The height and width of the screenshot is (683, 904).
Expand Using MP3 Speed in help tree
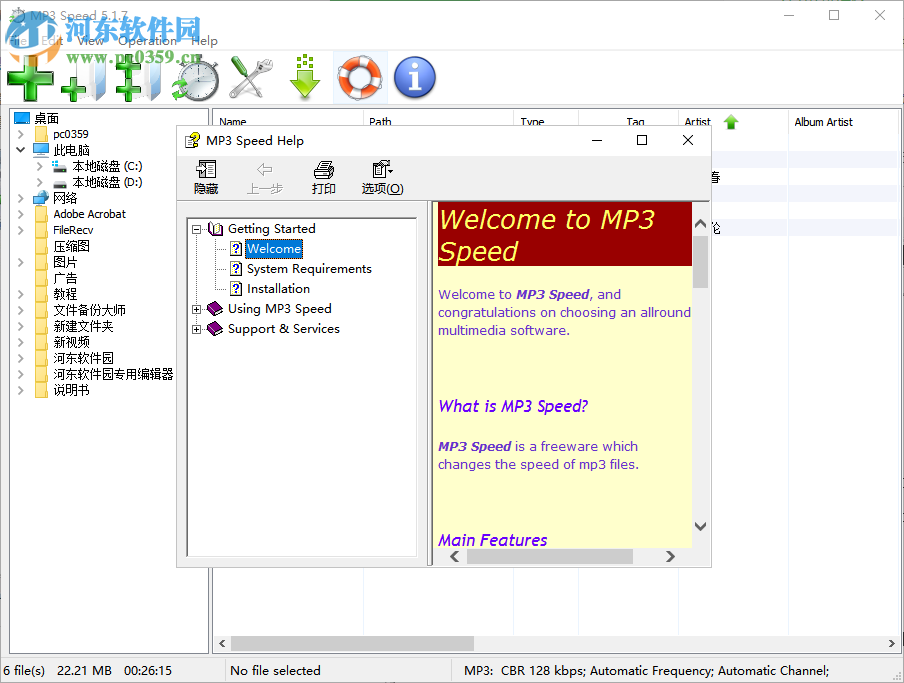196,309
